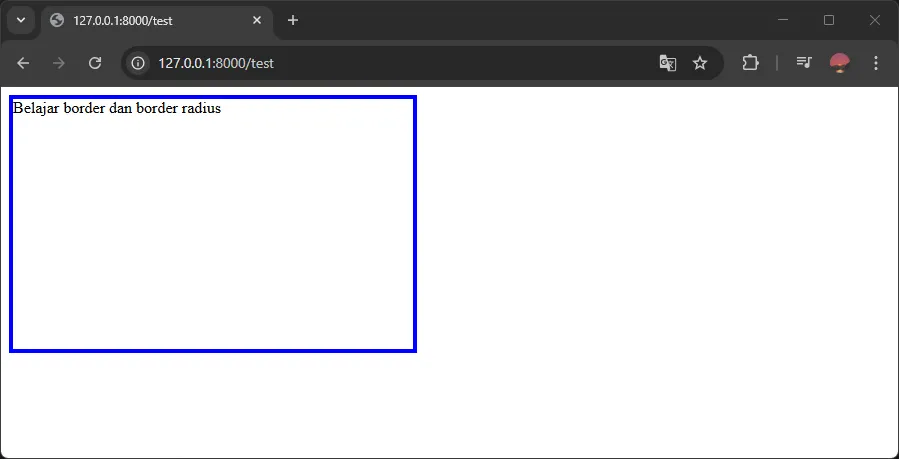Open the media controls icon
Image resolution: width=899 pixels, height=459 pixels.
click(x=804, y=63)
